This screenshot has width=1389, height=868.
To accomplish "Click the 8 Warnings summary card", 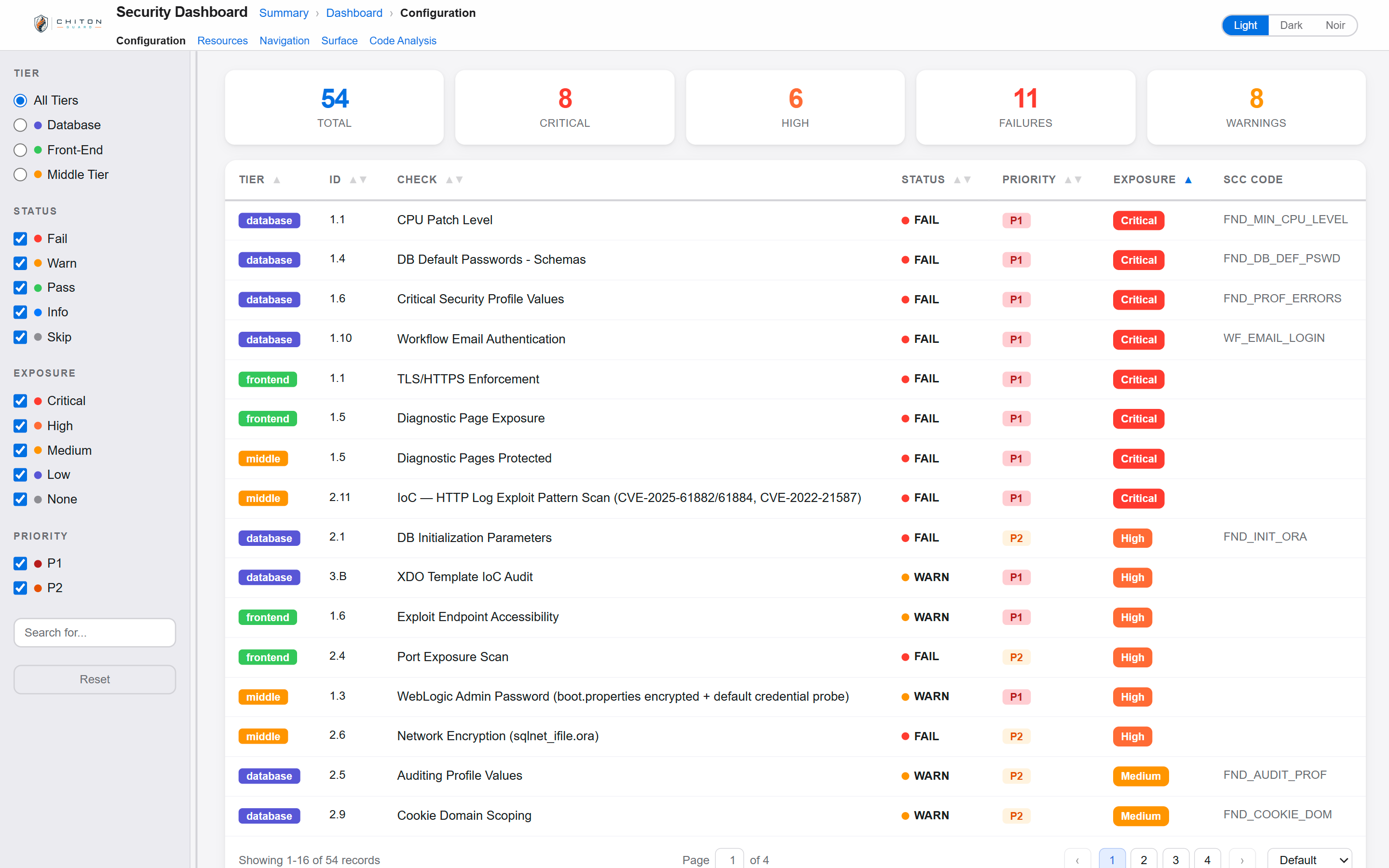I will 1256,108.
